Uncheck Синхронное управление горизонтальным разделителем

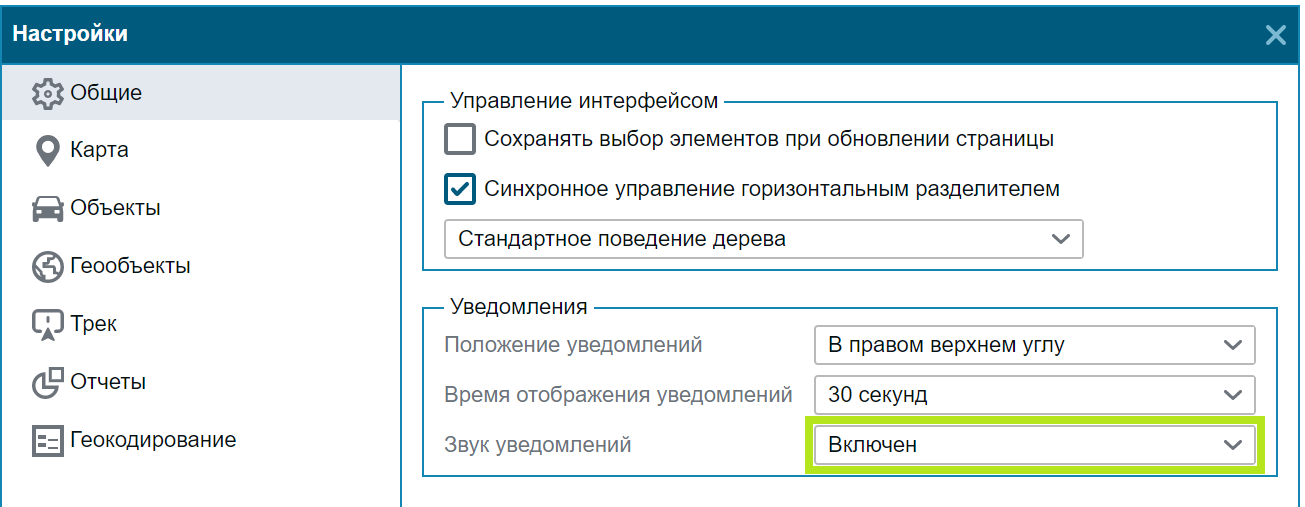(x=460, y=188)
